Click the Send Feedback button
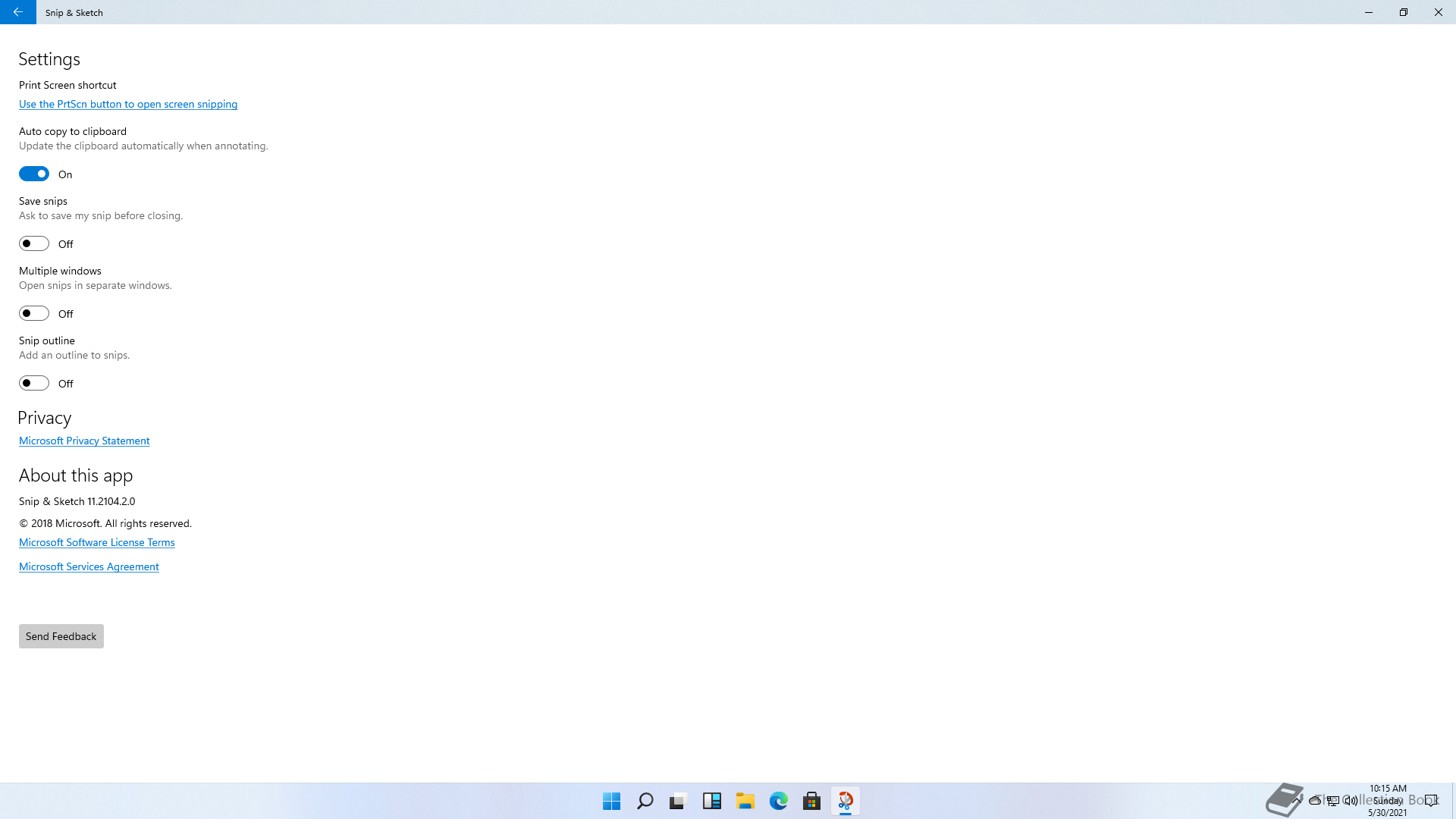Viewport: 1456px width, 819px height. (x=61, y=636)
